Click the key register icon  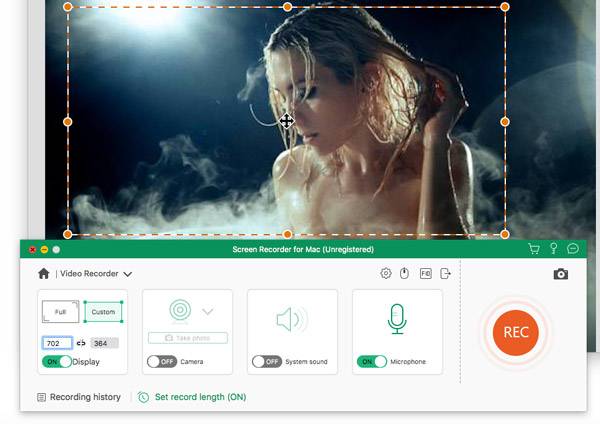(x=553, y=249)
